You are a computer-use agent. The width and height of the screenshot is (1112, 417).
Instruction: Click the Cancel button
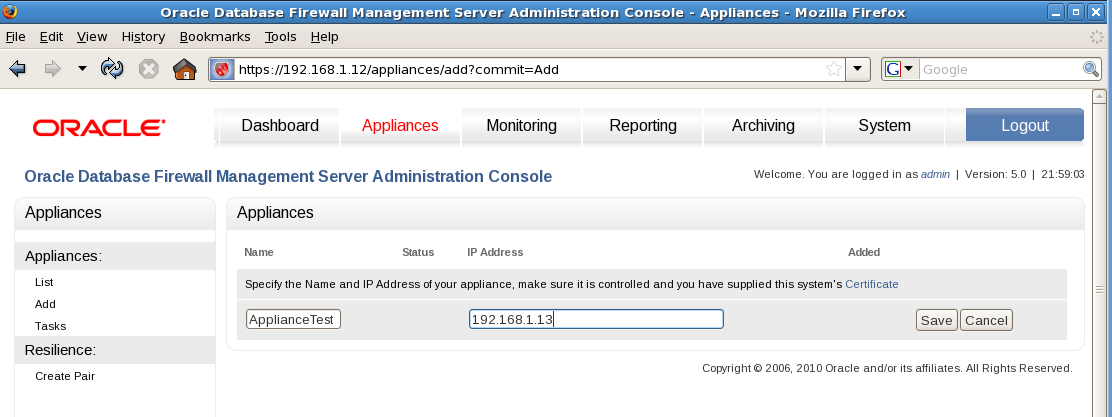point(986,320)
